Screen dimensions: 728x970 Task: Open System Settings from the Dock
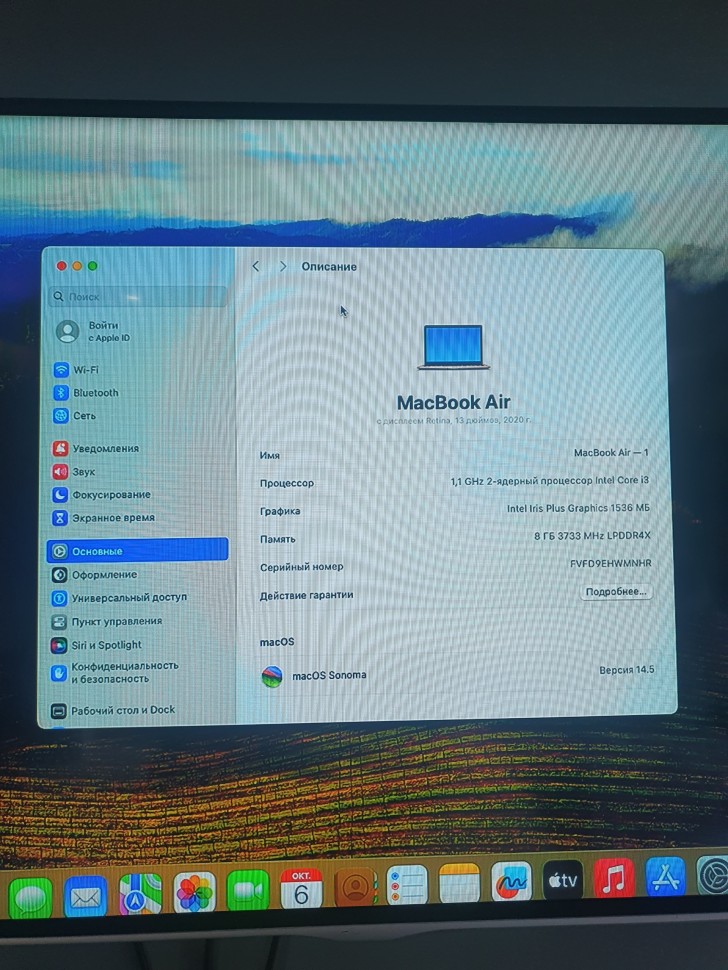click(x=713, y=875)
